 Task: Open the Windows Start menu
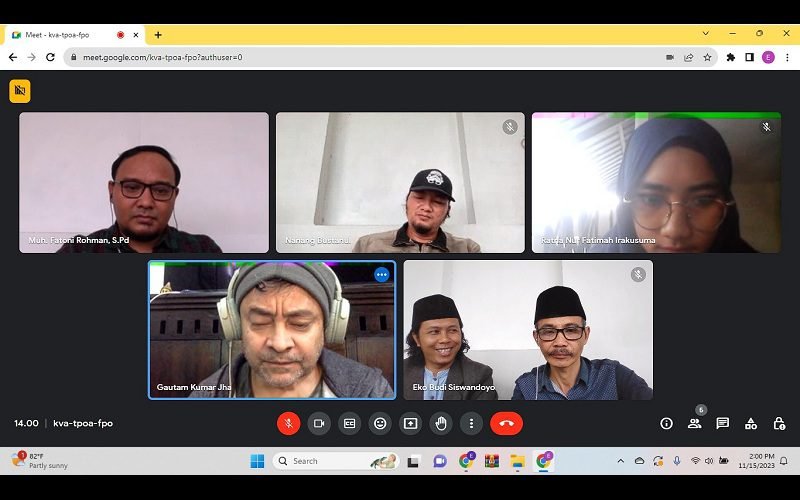pos(257,461)
